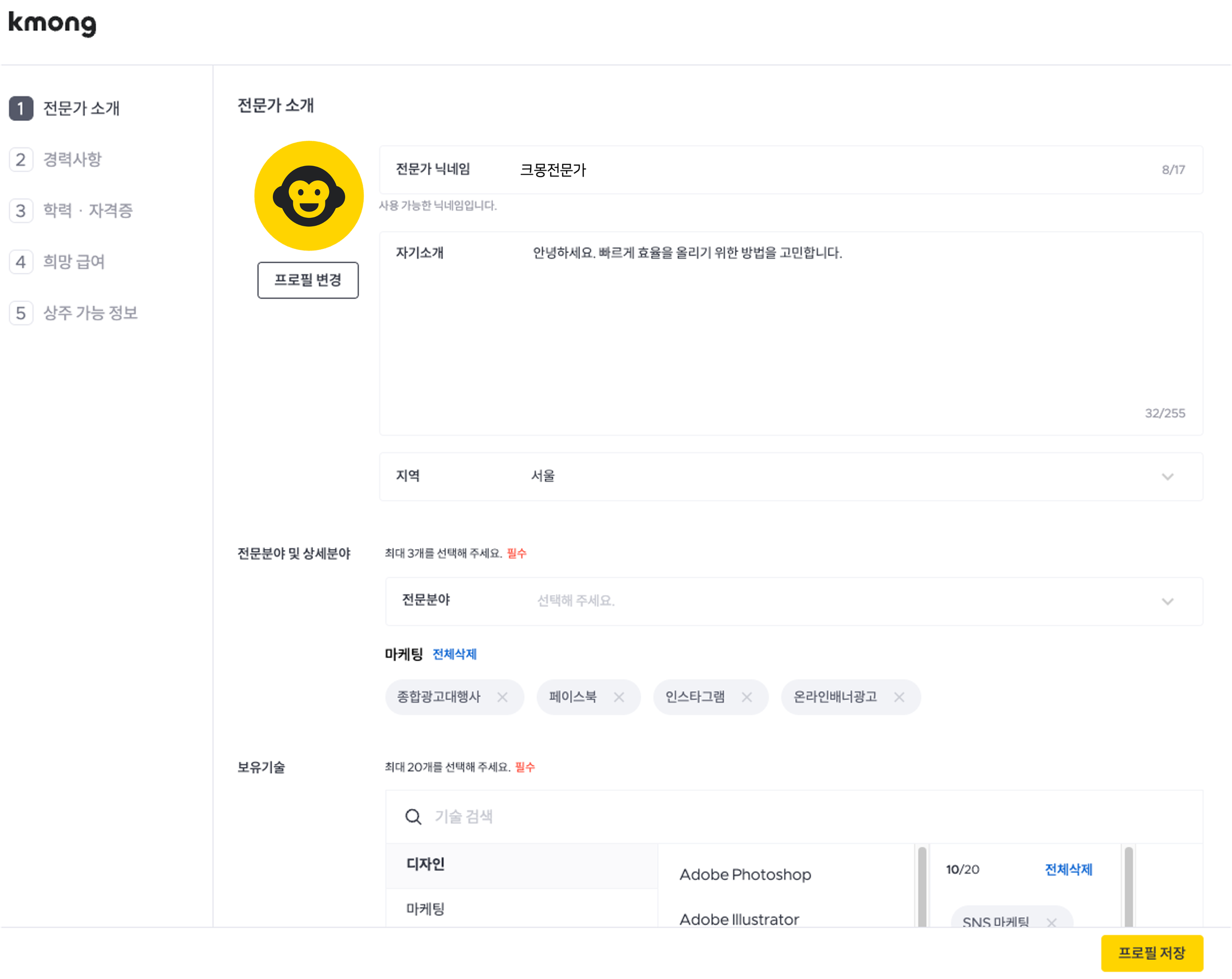This screenshot has width=1232, height=979.
Task: Click 전체삭제 next to 마케팅
Action: (x=454, y=654)
